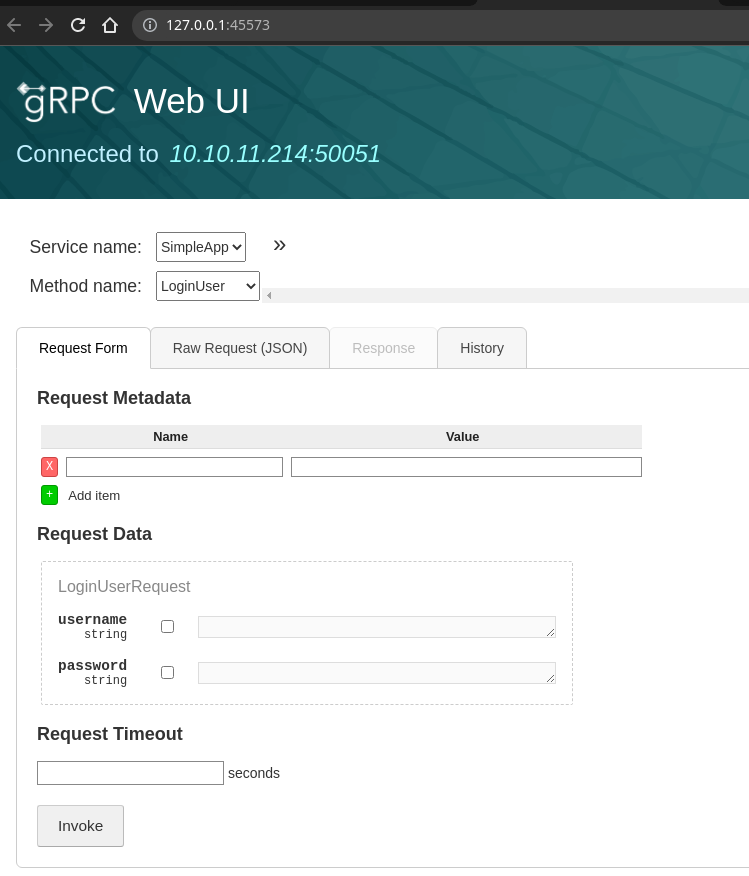Remove metadata row with red X
Screen dimensions: 749x876
(x=49, y=467)
